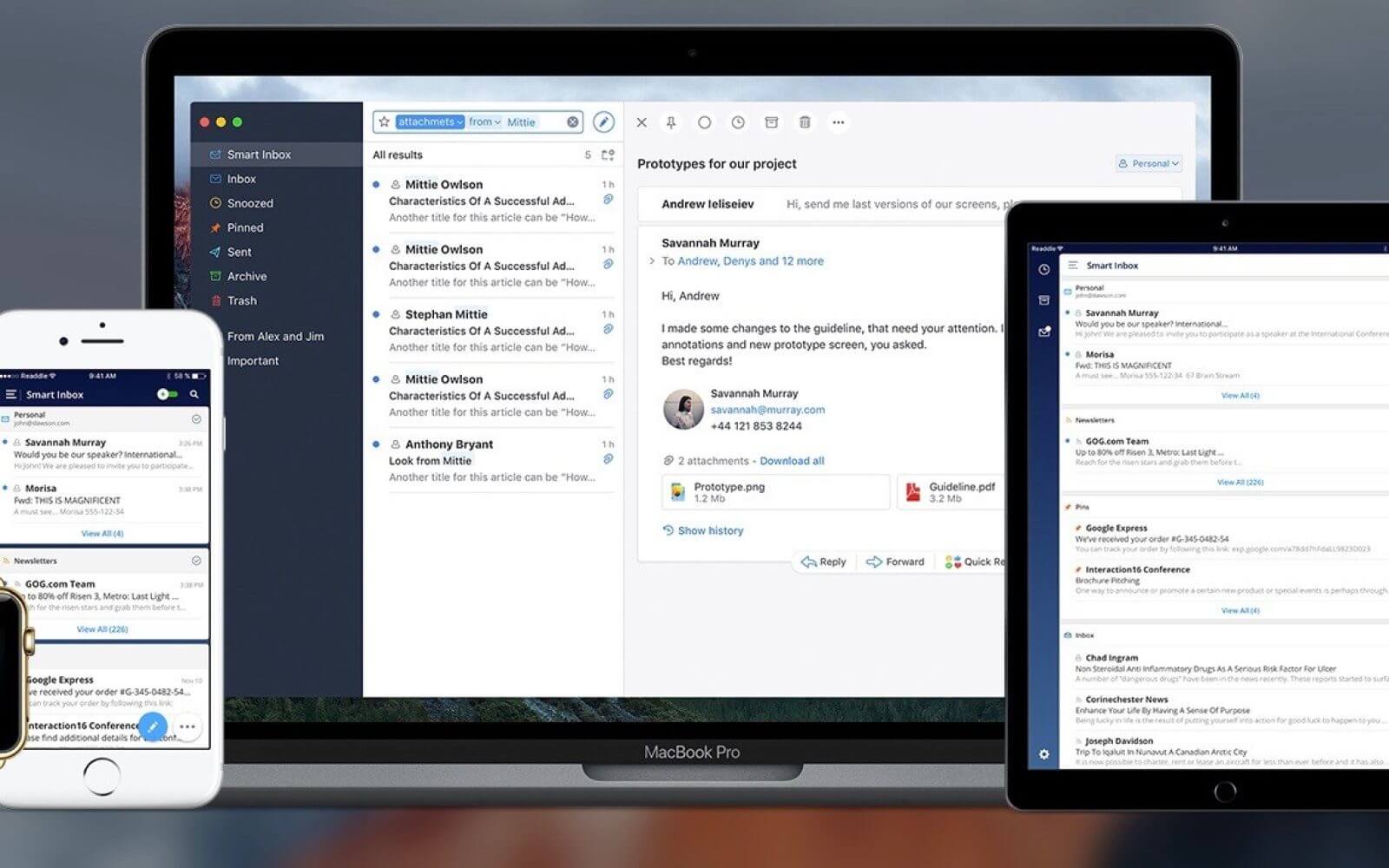Open the 'attachmets' filter token dropdown
1389x868 pixels.
[x=430, y=122]
